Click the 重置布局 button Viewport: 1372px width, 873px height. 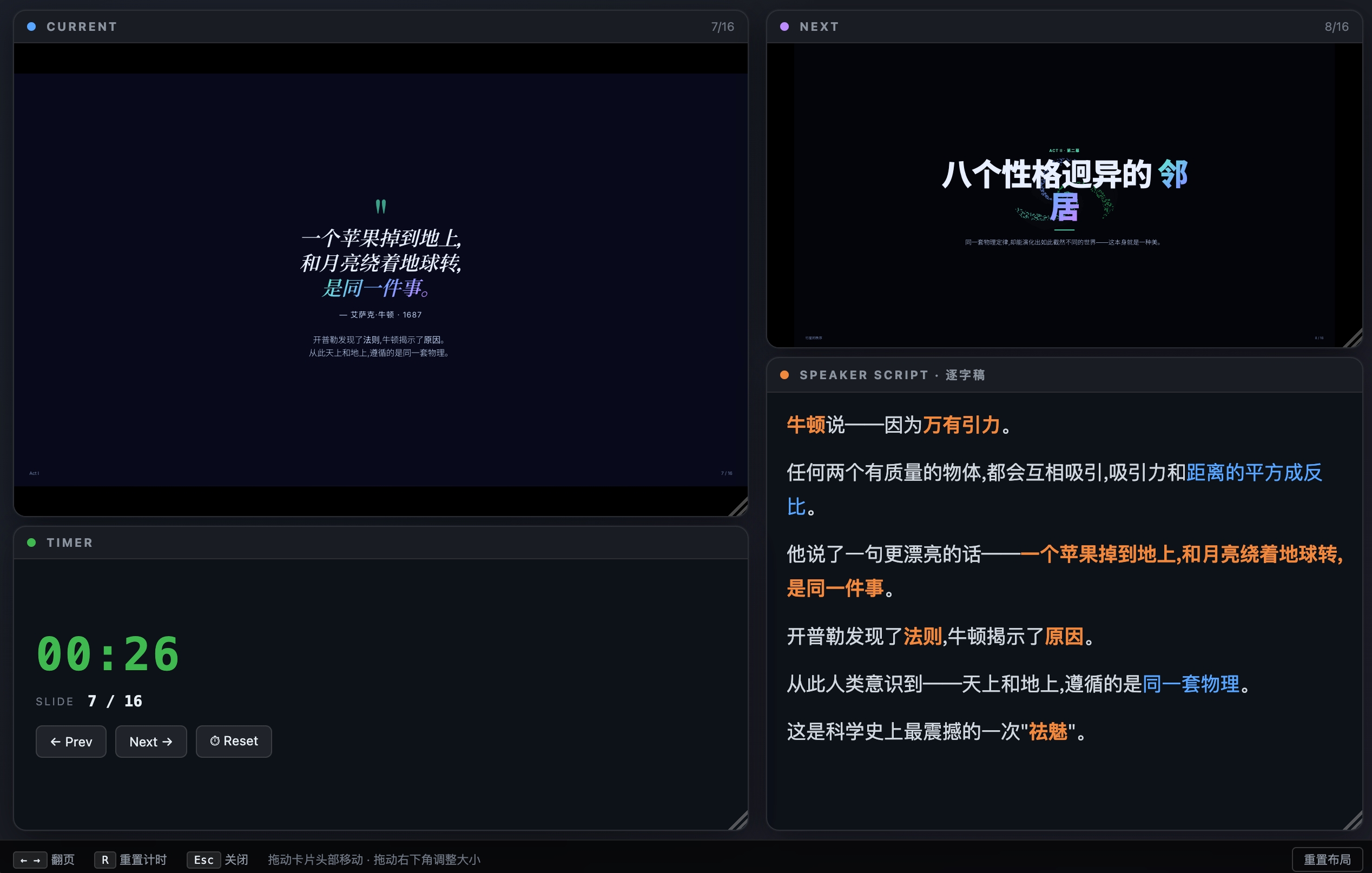coord(1327,859)
